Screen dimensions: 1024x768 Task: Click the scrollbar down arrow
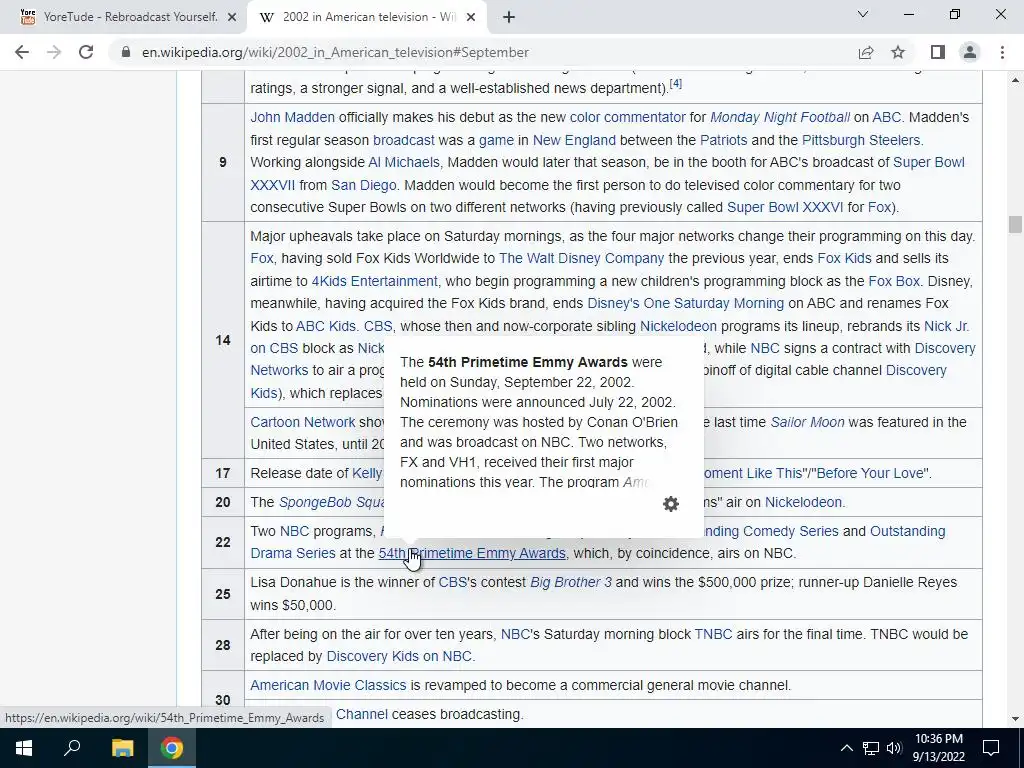click(x=1015, y=720)
